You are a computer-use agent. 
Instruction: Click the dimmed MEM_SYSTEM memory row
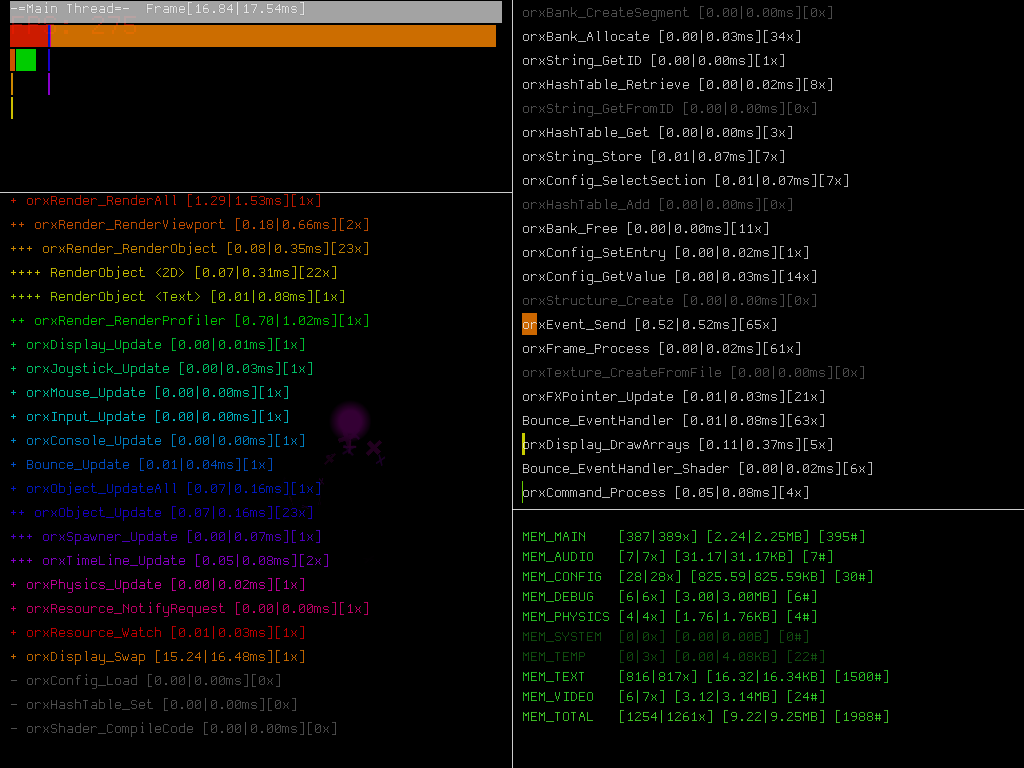[665, 637]
